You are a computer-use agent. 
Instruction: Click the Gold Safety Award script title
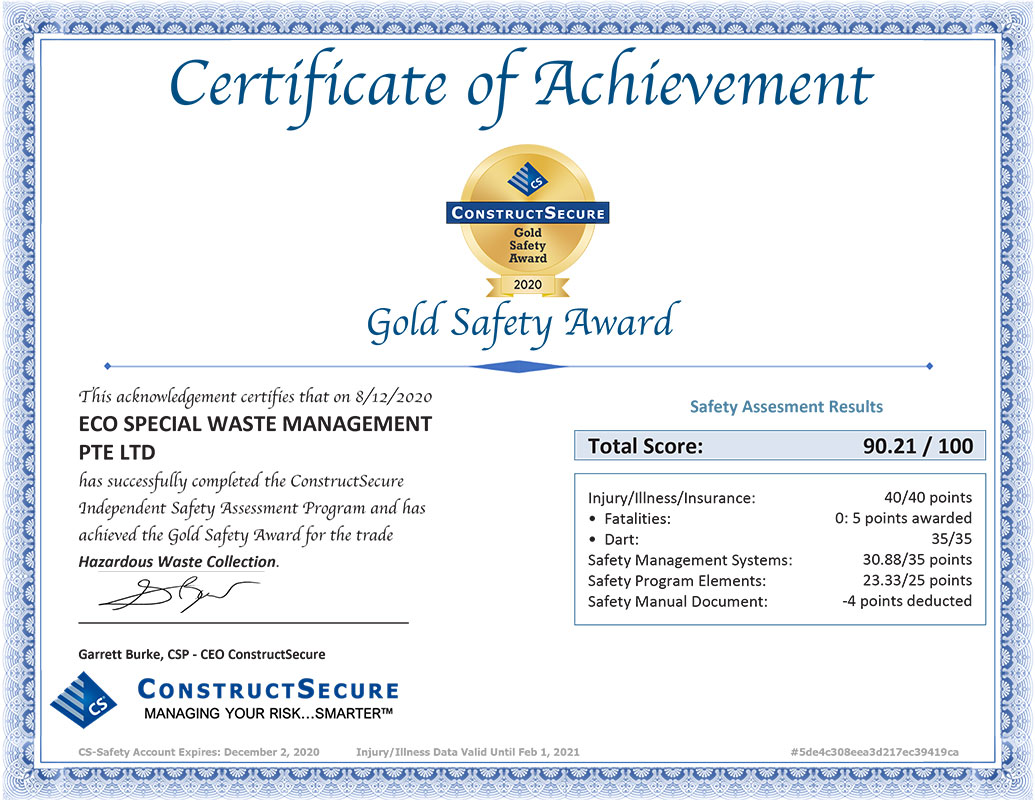(x=523, y=323)
